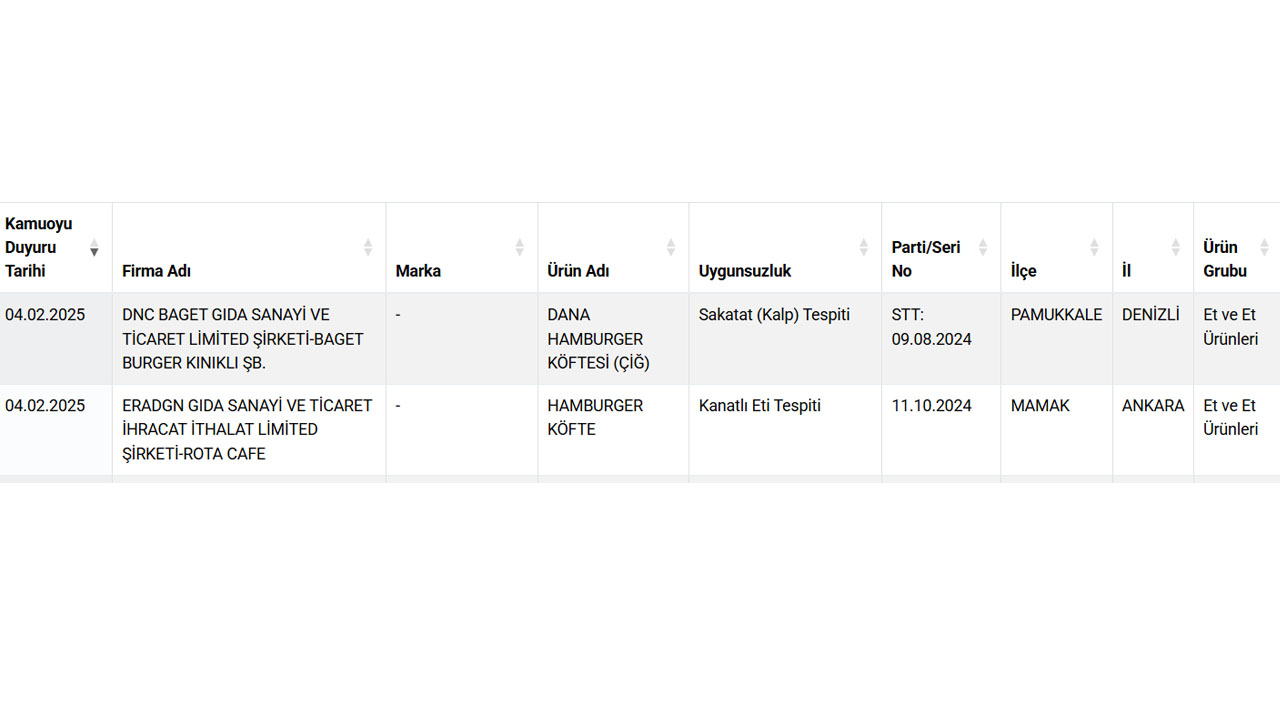The height and width of the screenshot is (720, 1280).
Task: Click ERADGN GIDA firm name cell
Action: click(x=247, y=429)
